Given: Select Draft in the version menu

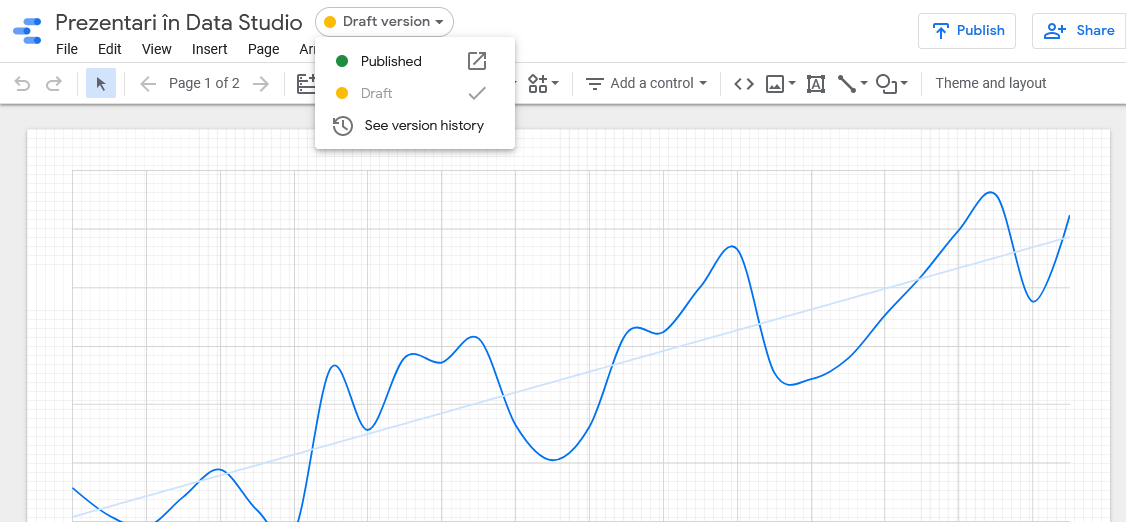Looking at the screenshot, I should click(x=414, y=93).
